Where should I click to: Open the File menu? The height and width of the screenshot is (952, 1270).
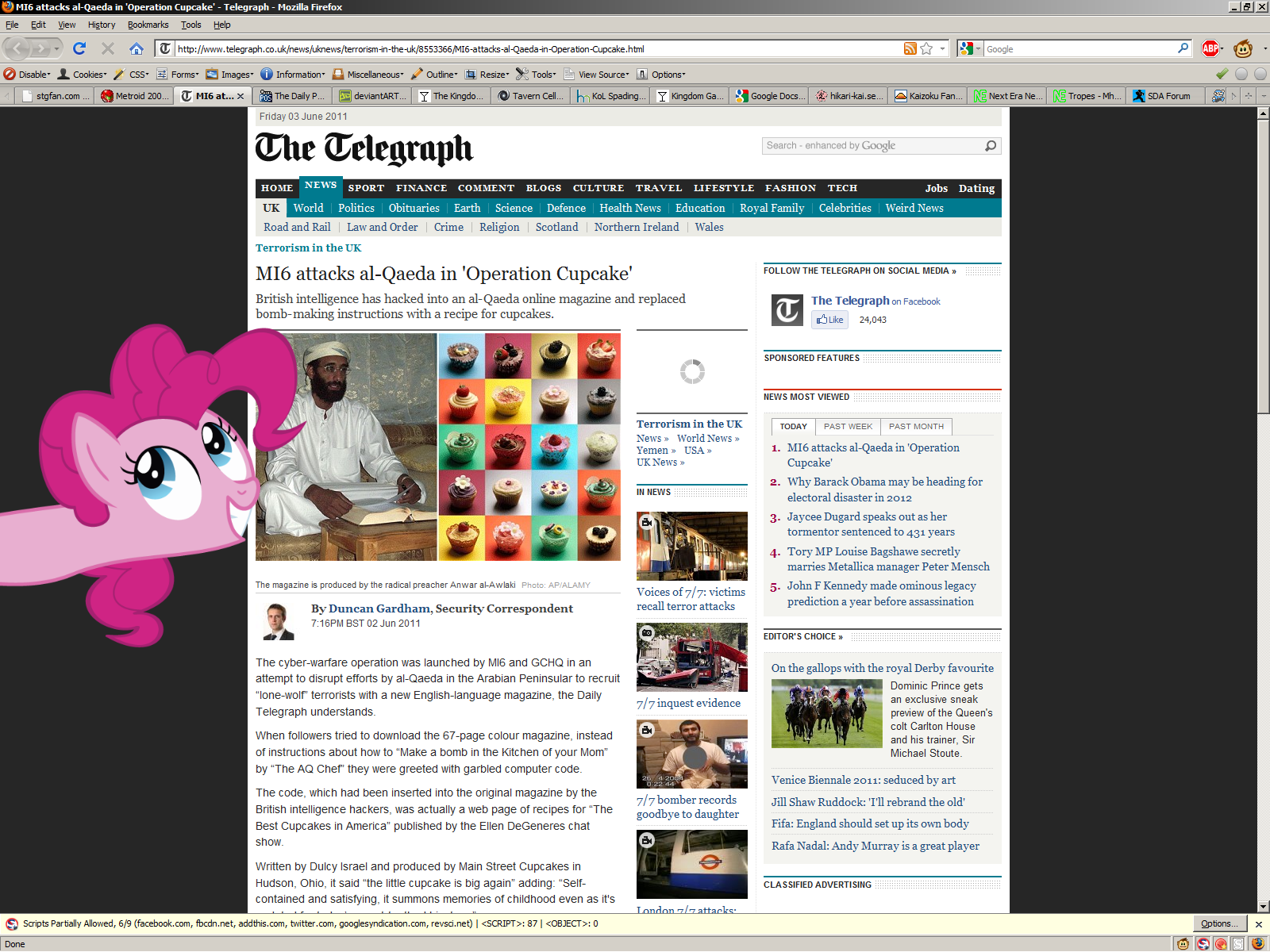coord(12,25)
